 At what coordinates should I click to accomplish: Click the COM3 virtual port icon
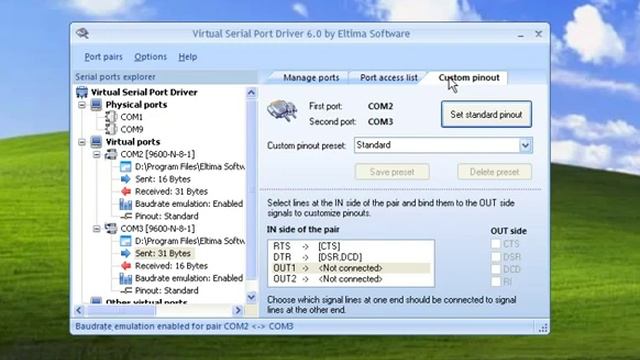[x=111, y=229]
